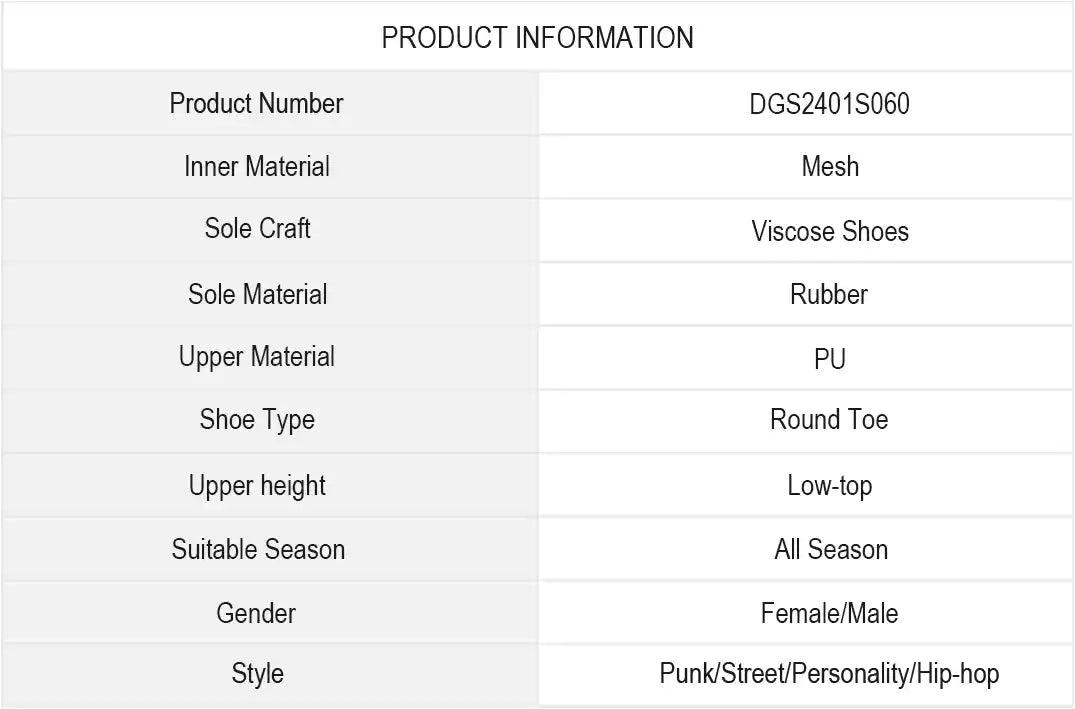Select the Upper height label
1075x709 pixels.
click(257, 486)
